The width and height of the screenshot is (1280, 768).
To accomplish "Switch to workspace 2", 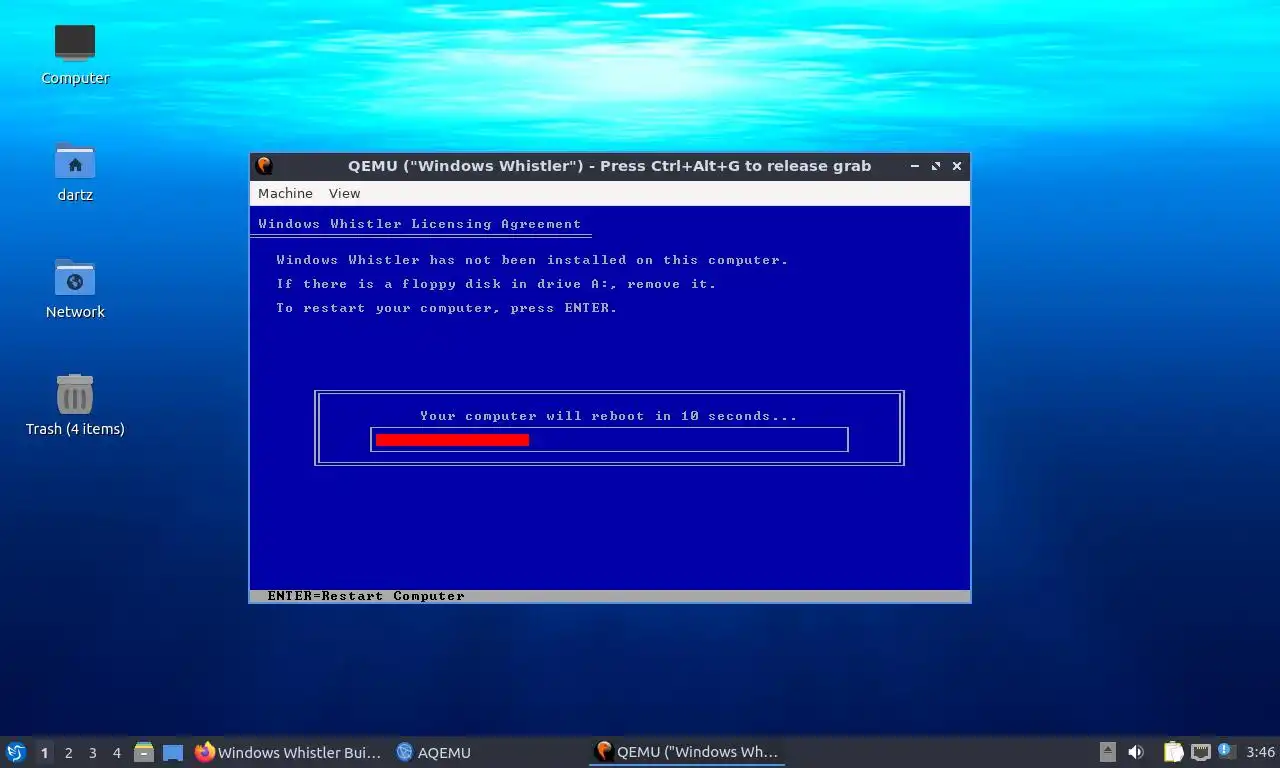I will tap(68, 753).
